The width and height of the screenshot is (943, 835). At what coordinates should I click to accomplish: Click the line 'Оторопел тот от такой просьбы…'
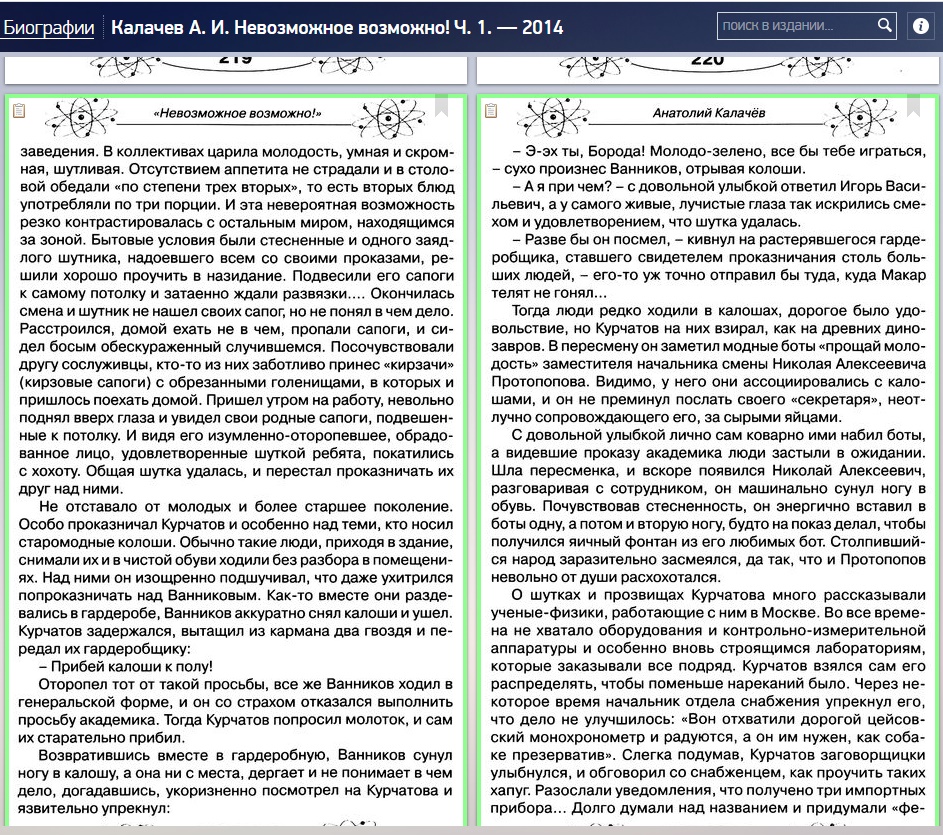pos(245,684)
